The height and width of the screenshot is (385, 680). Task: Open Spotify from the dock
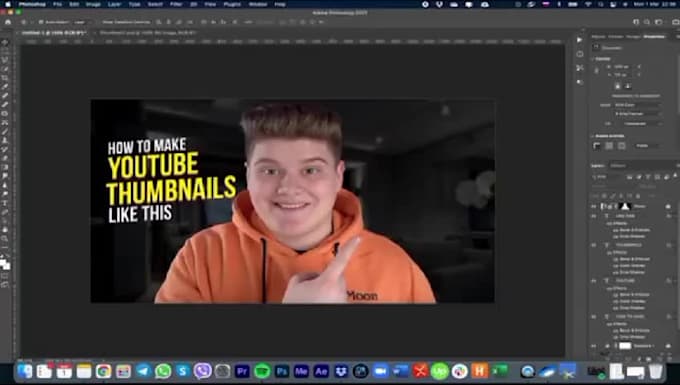pos(262,371)
